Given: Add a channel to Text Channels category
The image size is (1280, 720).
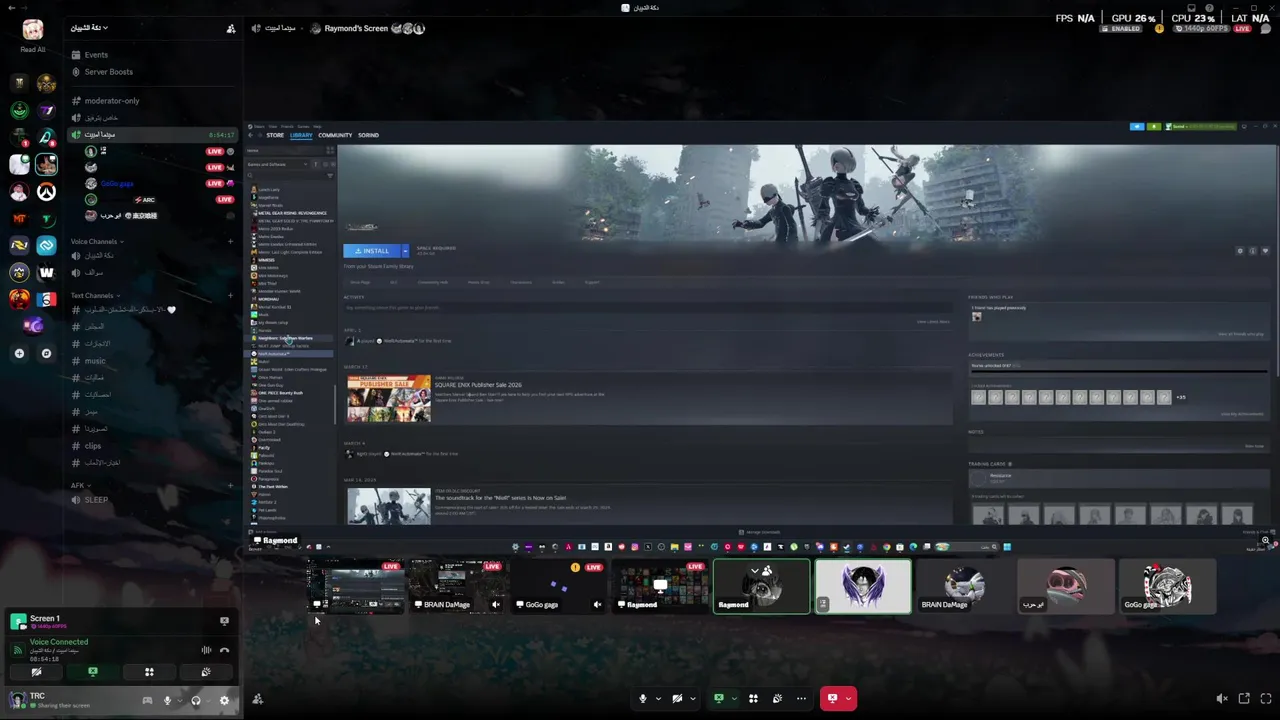Looking at the screenshot, I should 230,296.
